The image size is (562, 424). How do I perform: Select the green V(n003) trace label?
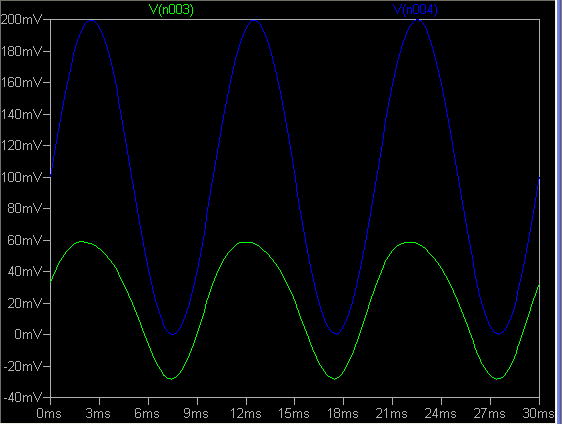(x=171, y=9)
